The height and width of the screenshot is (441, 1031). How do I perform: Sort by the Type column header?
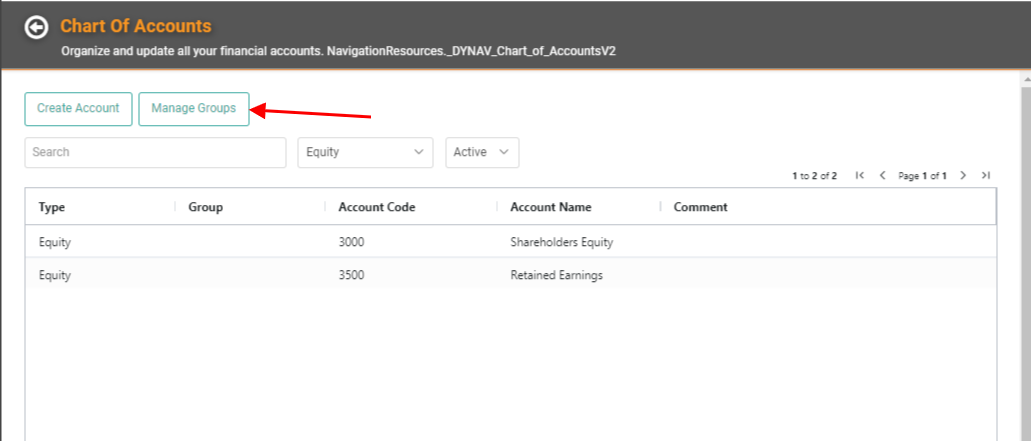pyautogui.click(x=52, y=207)
